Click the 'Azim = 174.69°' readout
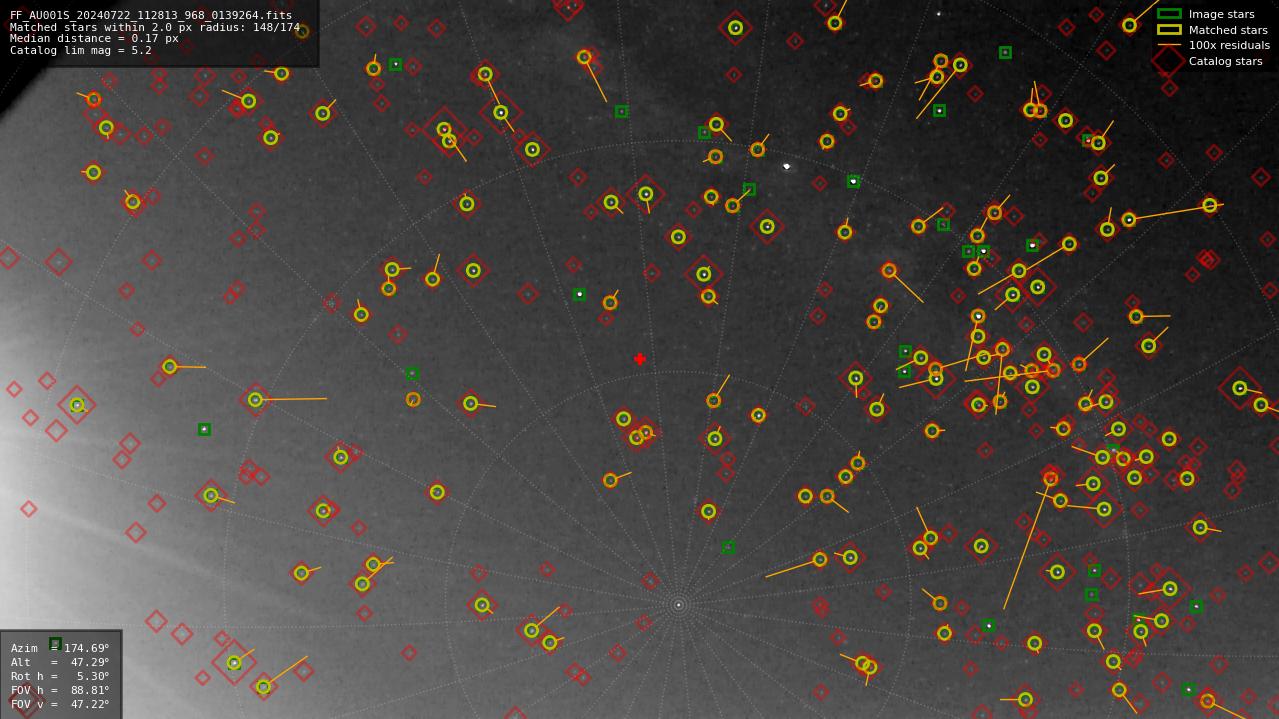Screen dimensions: 1279x719 [x=60, y=648]
